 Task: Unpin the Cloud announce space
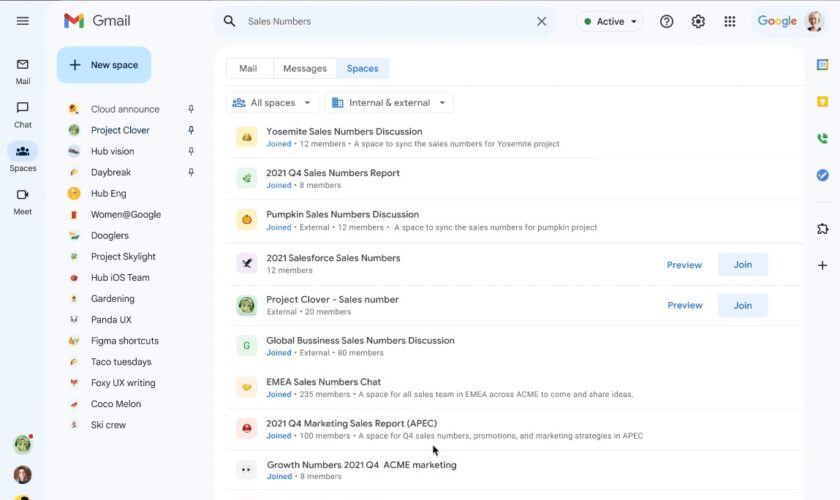pos(191,109)
